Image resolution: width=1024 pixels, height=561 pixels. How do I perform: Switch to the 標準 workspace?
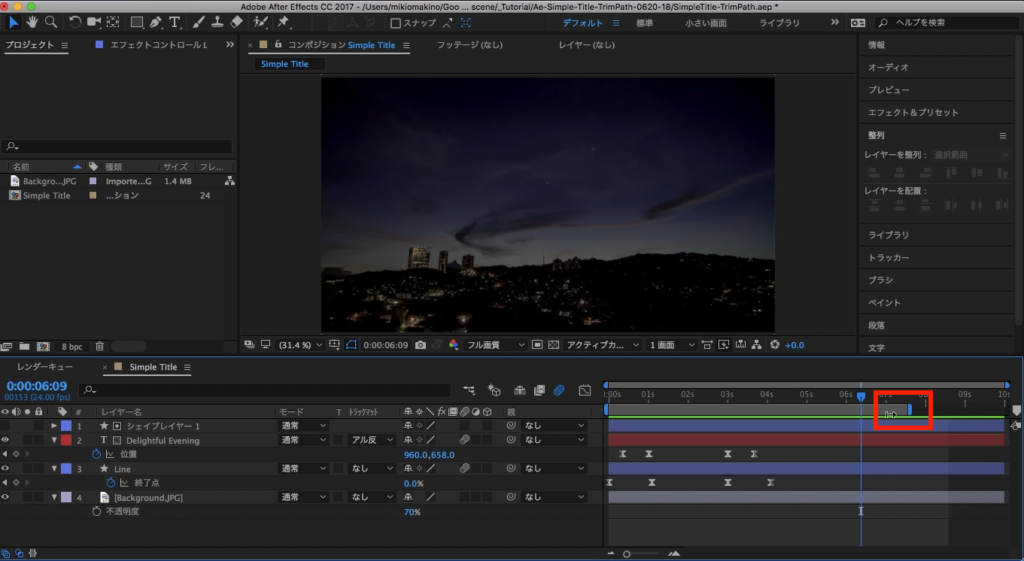tap(647, 23)
